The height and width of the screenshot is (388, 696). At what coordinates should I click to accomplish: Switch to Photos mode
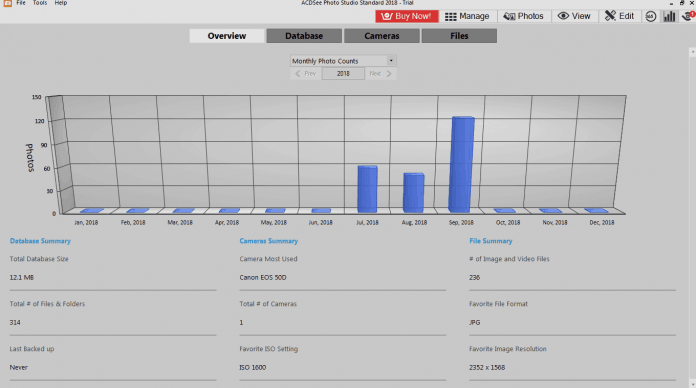tap(524, 16)
